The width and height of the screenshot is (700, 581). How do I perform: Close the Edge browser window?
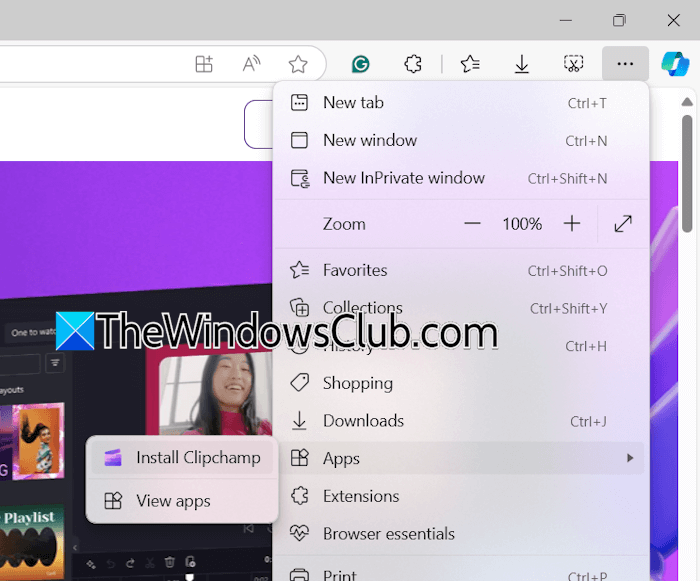coord(673,20)
